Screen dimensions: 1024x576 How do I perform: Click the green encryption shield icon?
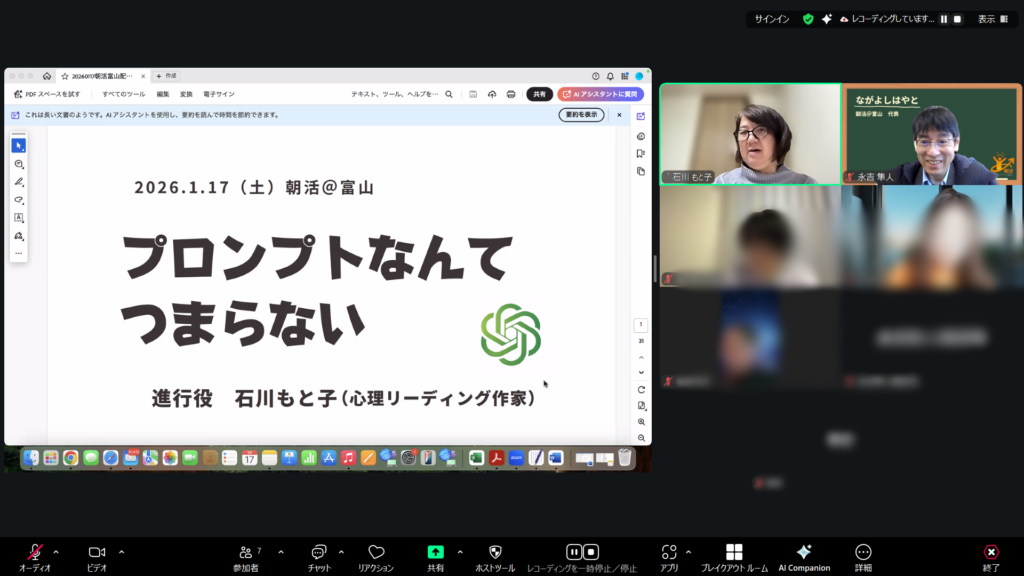[808, 19]
